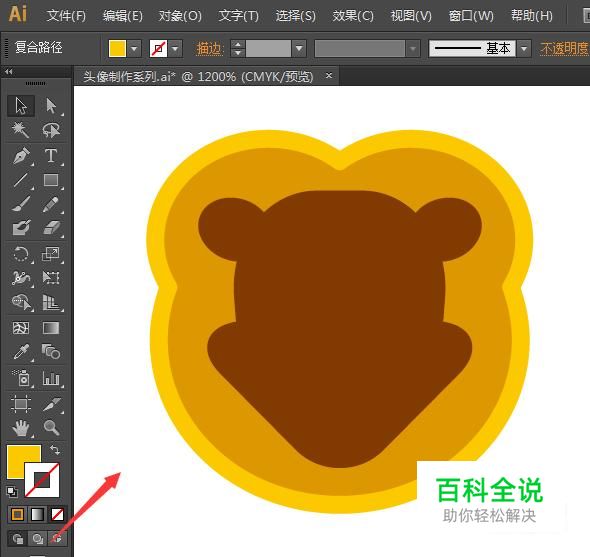Select the Magic Wand tool
This screenshot has width=590, height=557.
(x=21, y=130)
